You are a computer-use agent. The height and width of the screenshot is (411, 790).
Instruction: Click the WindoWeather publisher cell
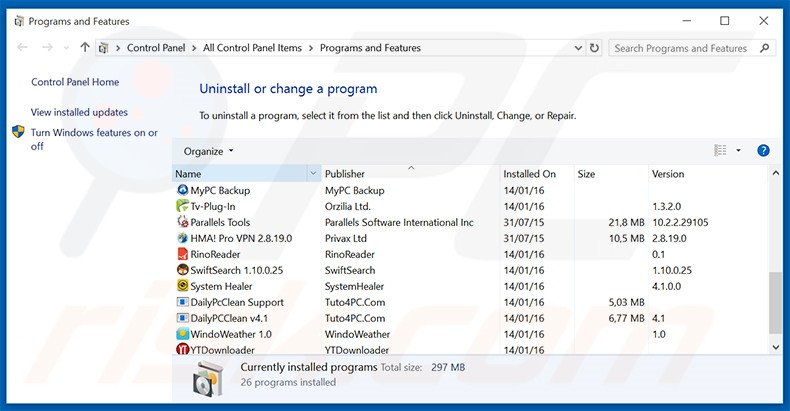[357, 334]
